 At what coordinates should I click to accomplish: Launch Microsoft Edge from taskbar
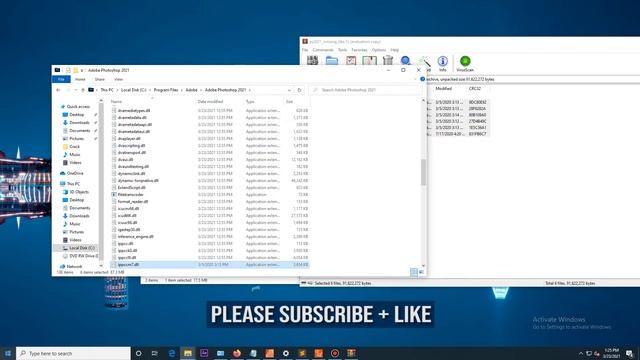[171, 353]
